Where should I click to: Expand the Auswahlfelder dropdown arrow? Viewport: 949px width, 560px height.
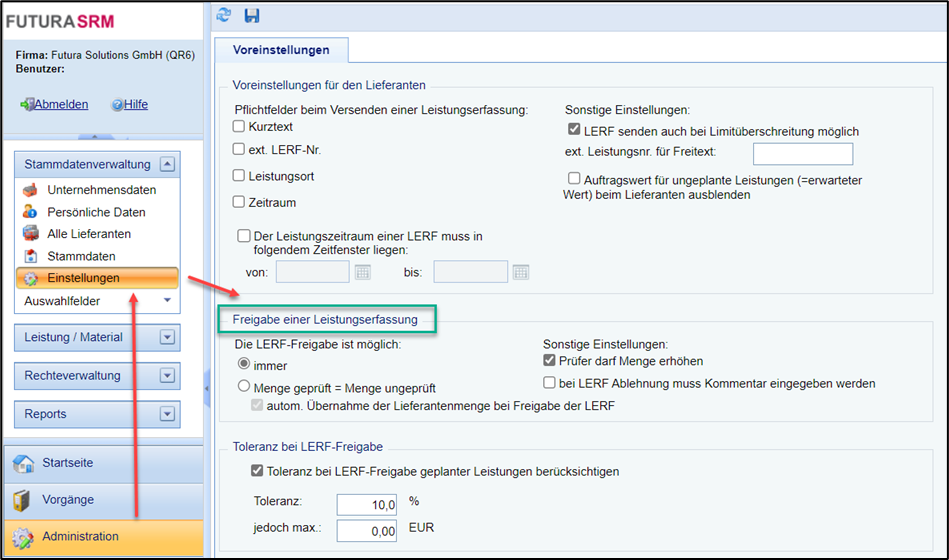tap(168, 300)
